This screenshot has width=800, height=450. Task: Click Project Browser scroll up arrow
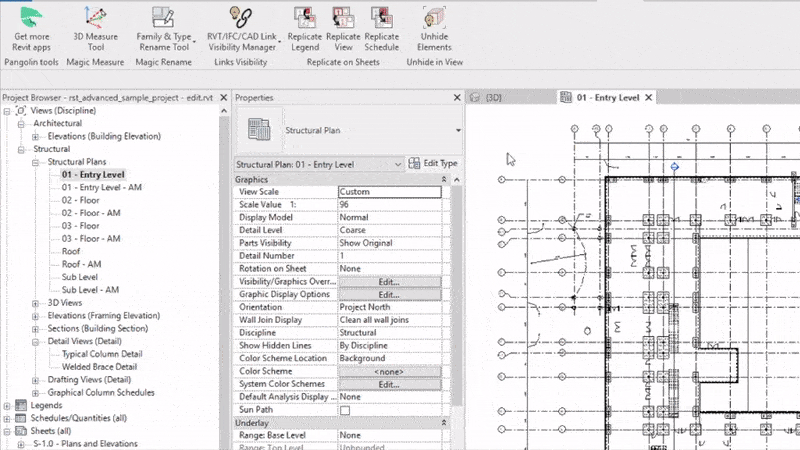pos(224,111)
